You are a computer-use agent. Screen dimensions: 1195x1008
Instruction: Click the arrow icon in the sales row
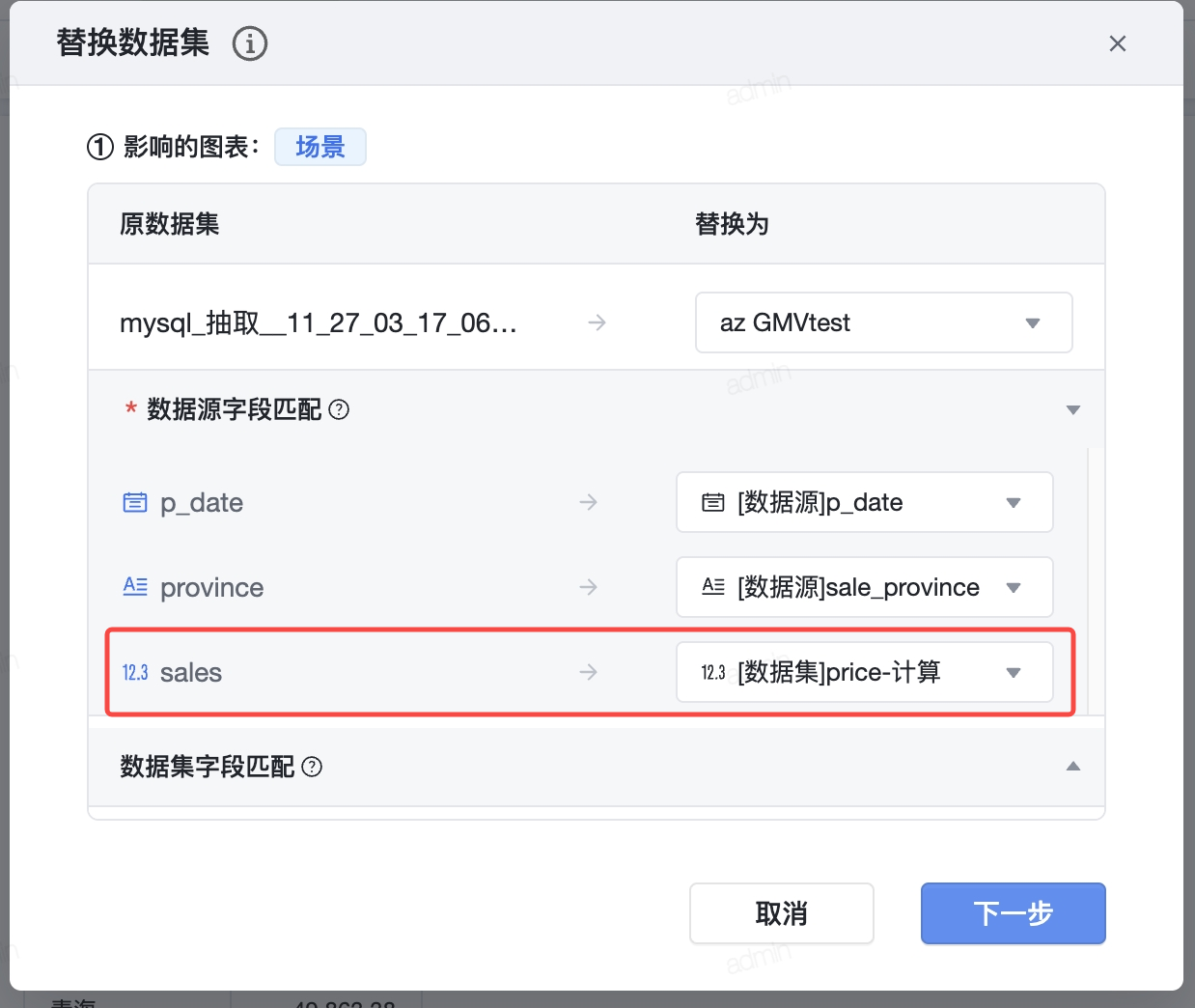click(x=589, y=672)
